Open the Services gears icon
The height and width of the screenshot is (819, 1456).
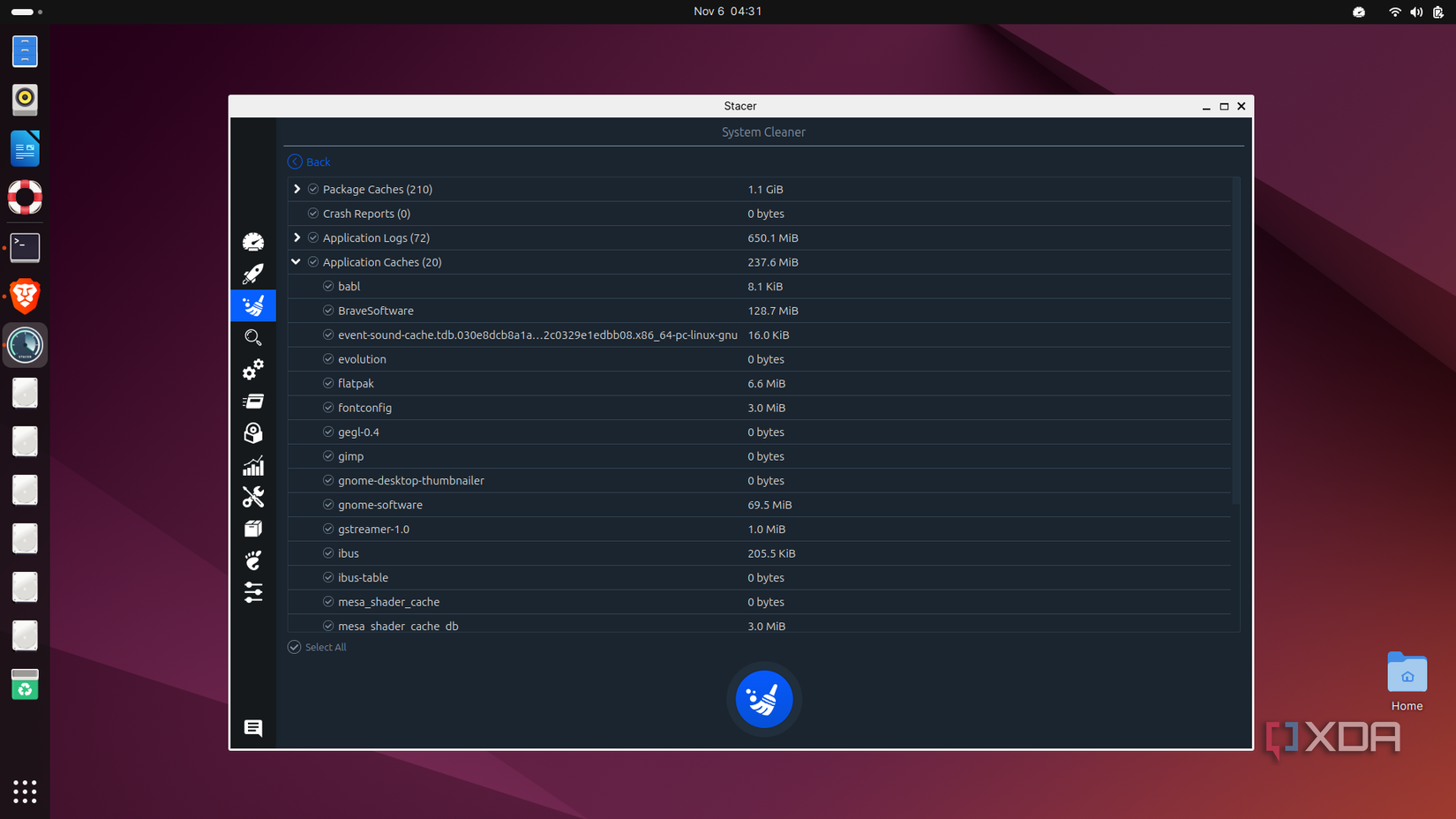coord(253,370)
